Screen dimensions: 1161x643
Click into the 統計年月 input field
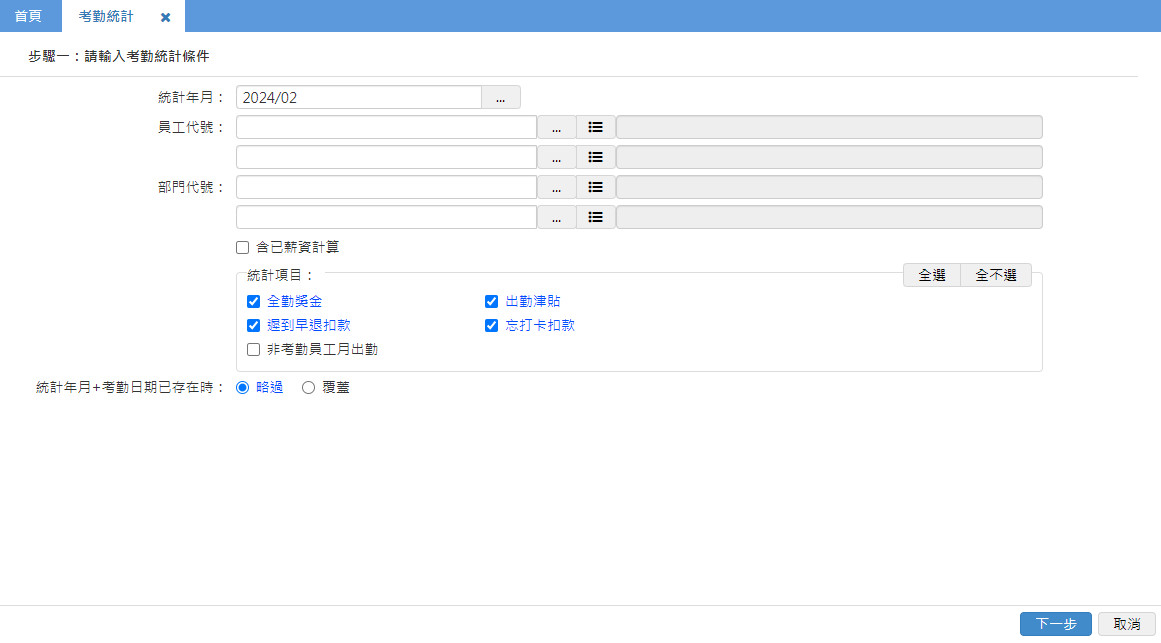358,97
